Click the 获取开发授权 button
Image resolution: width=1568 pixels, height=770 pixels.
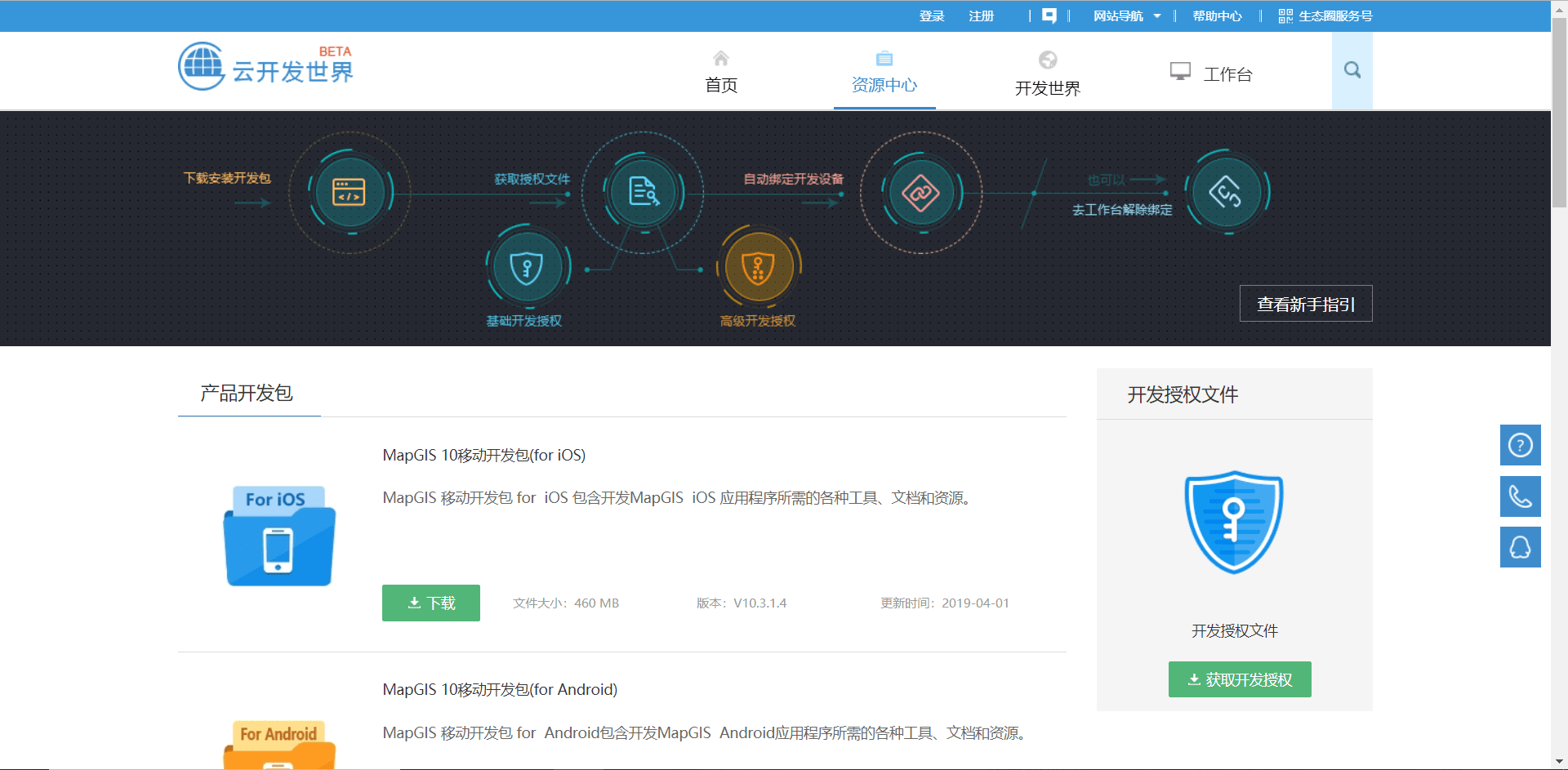[1240, 679]
